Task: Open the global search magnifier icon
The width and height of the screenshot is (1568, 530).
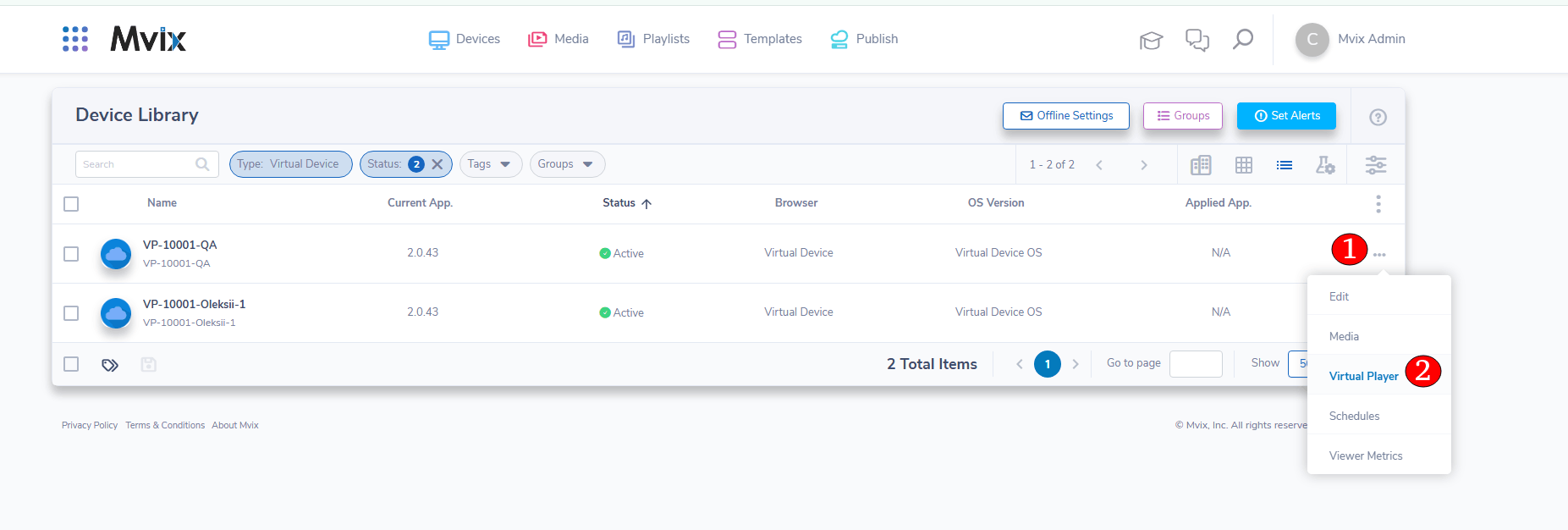Action: click(1242, 39)
